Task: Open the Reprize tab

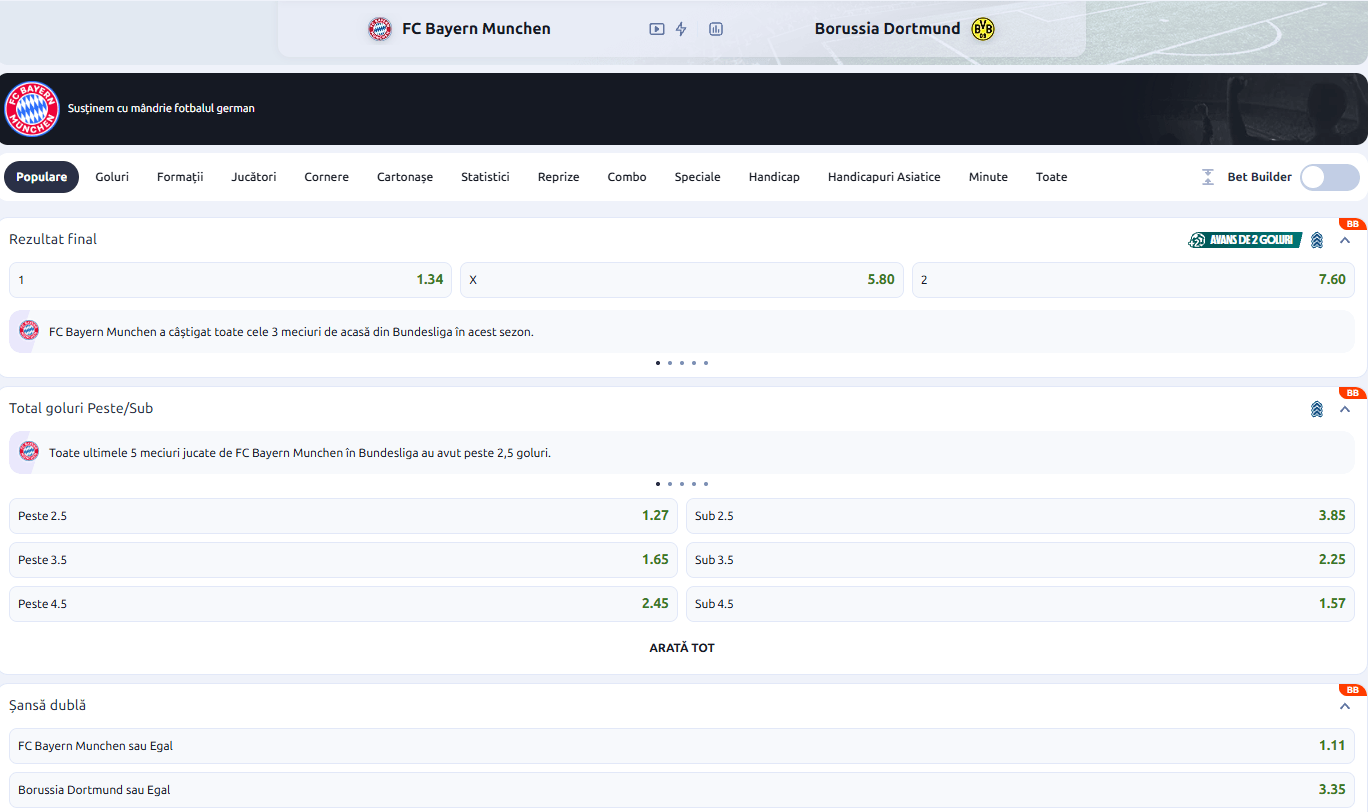Action: click(558, 177)
